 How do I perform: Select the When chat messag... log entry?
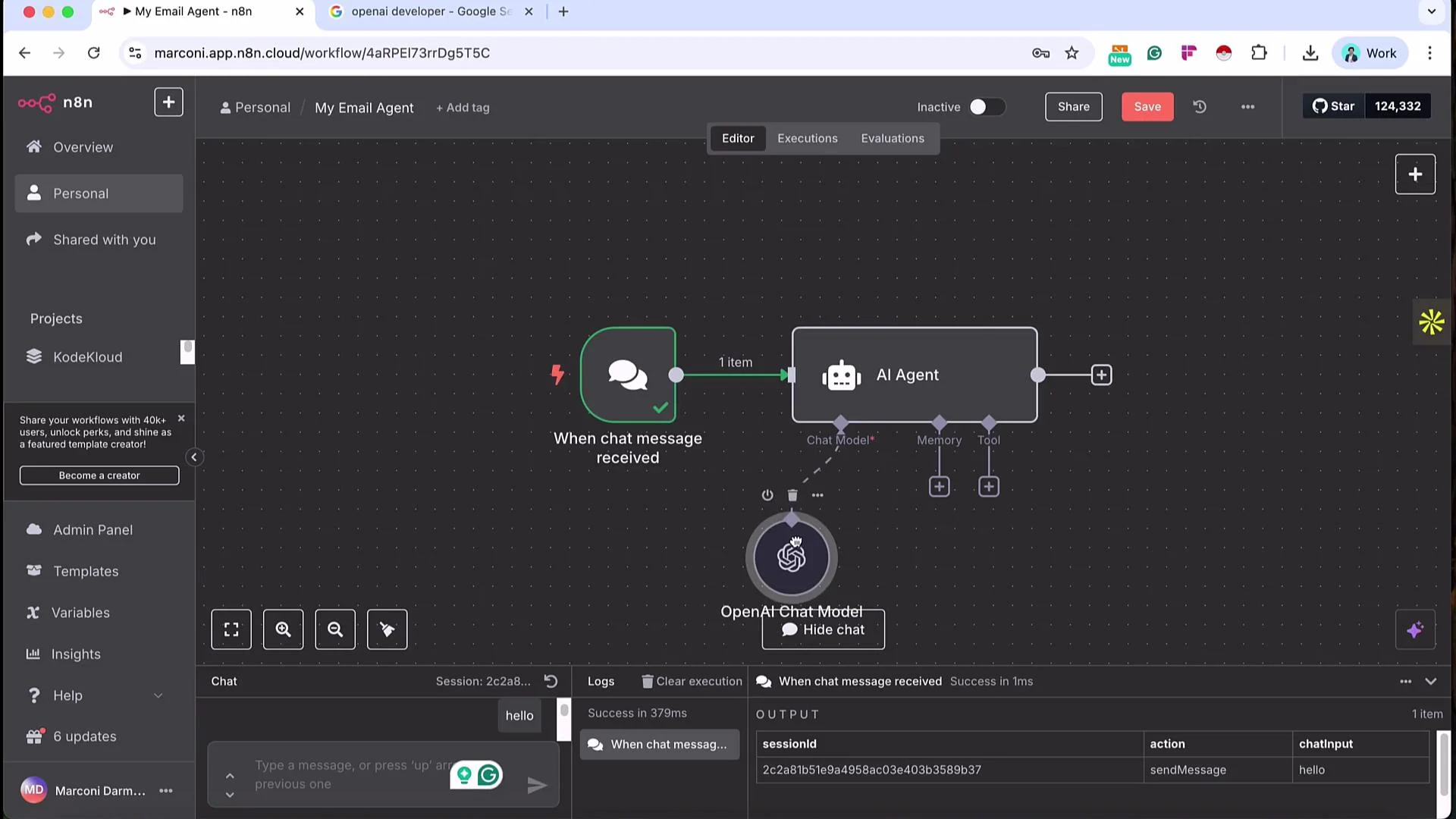coord(660,745)
